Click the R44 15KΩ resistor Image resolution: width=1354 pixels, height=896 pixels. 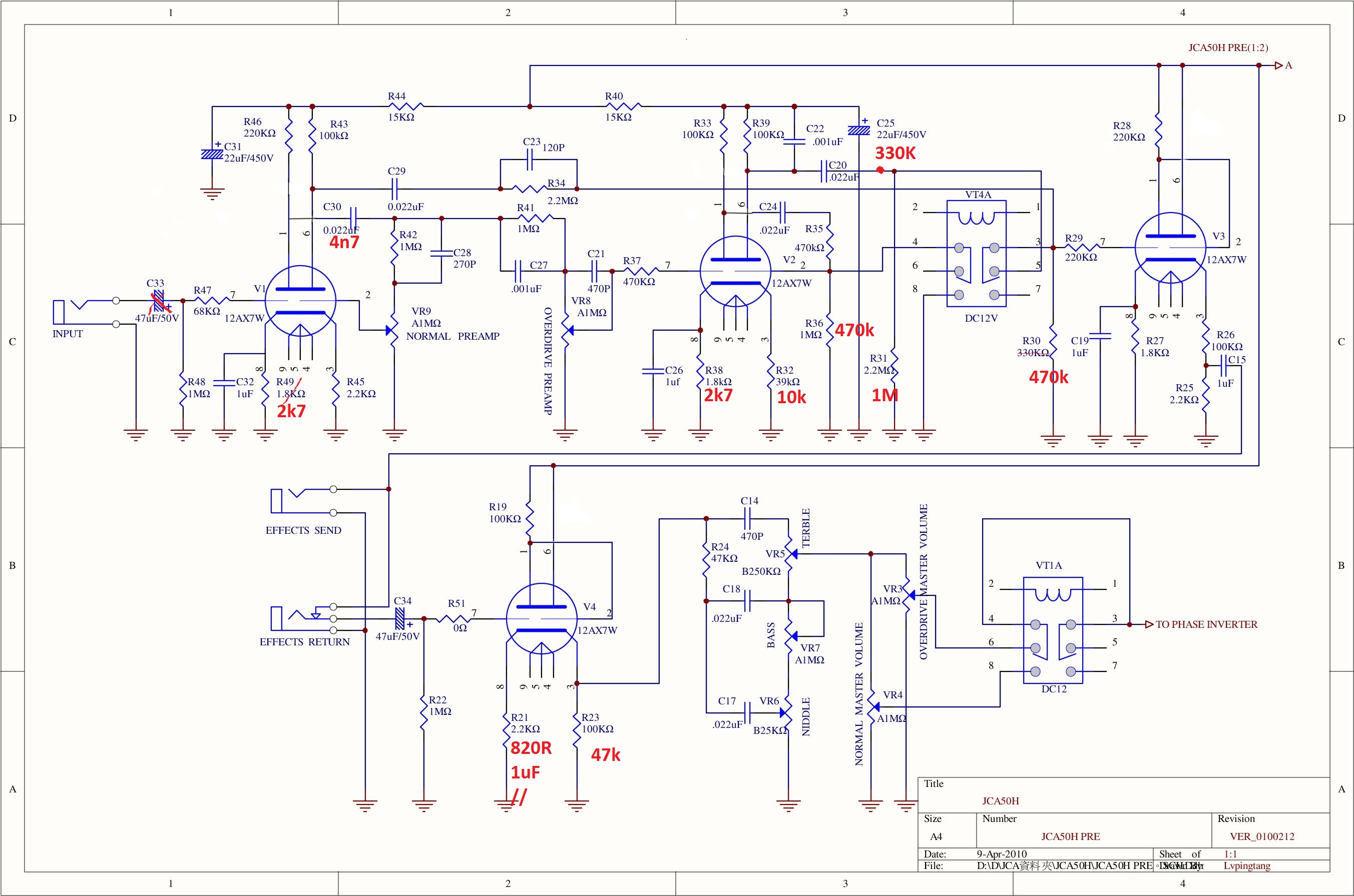pos(405,106)
